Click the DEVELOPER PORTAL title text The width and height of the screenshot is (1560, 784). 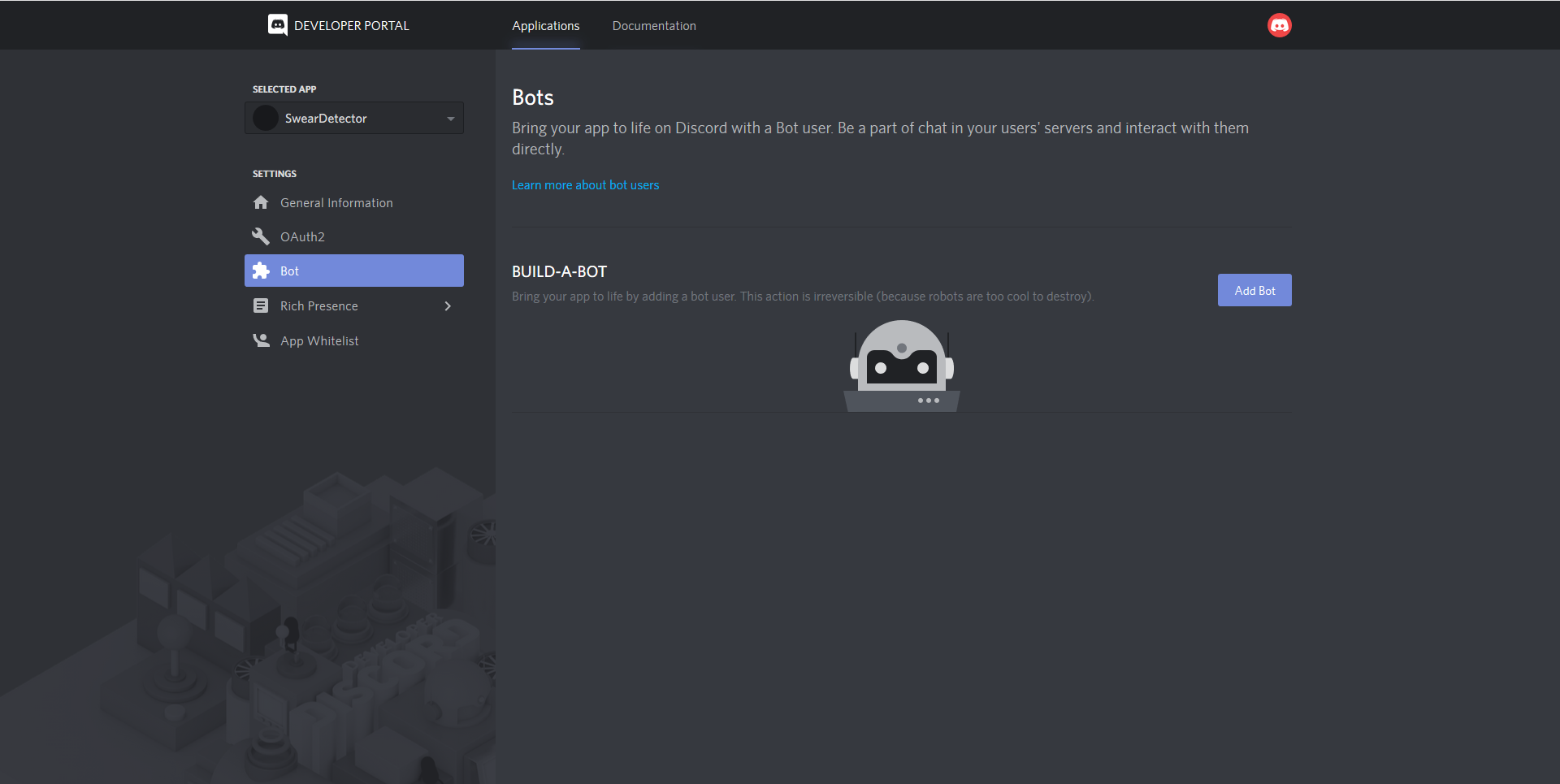click(x=352, y=26)
